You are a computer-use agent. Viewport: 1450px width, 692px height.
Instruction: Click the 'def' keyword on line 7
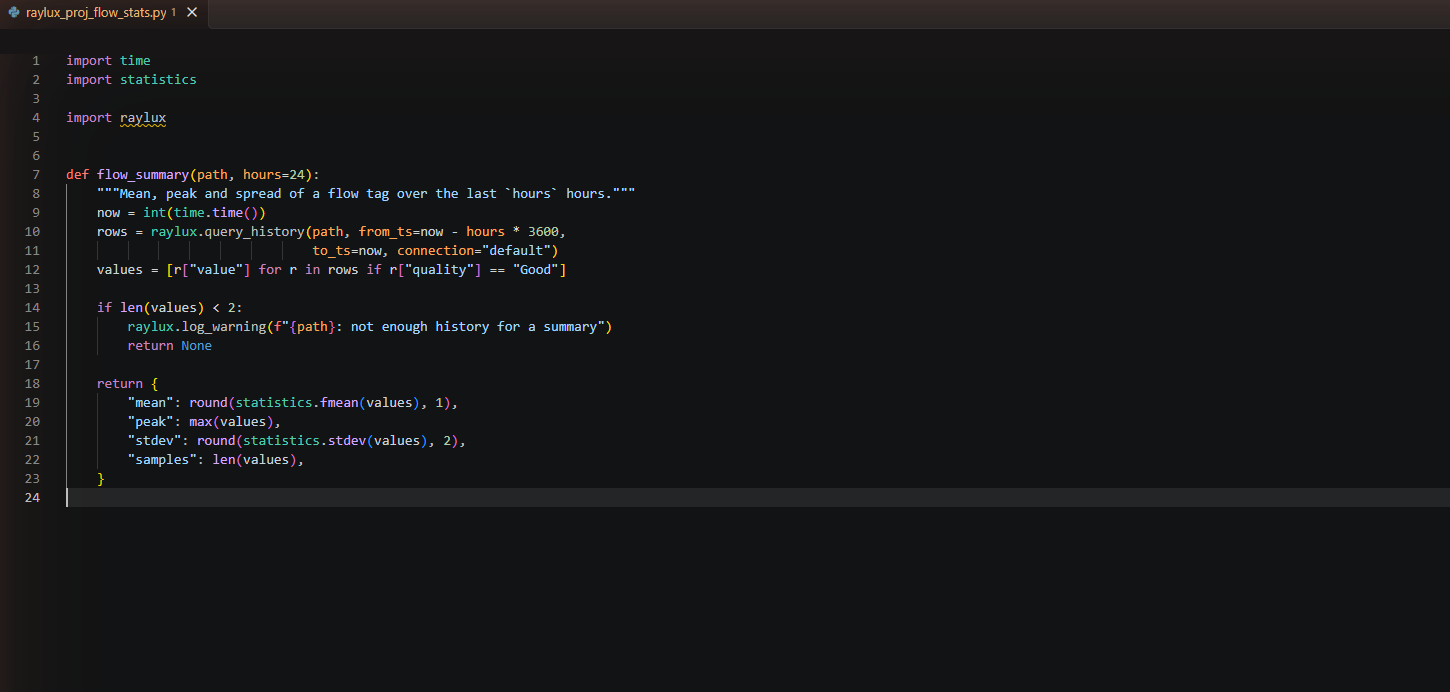pyautogui.click(x=77, y=174)
